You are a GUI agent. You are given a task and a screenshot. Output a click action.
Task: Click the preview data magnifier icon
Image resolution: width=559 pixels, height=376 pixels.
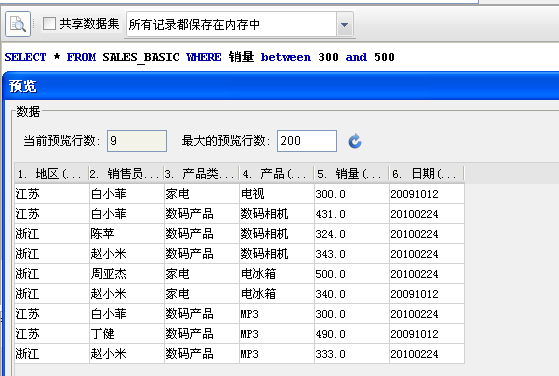(x=18, y=24)
